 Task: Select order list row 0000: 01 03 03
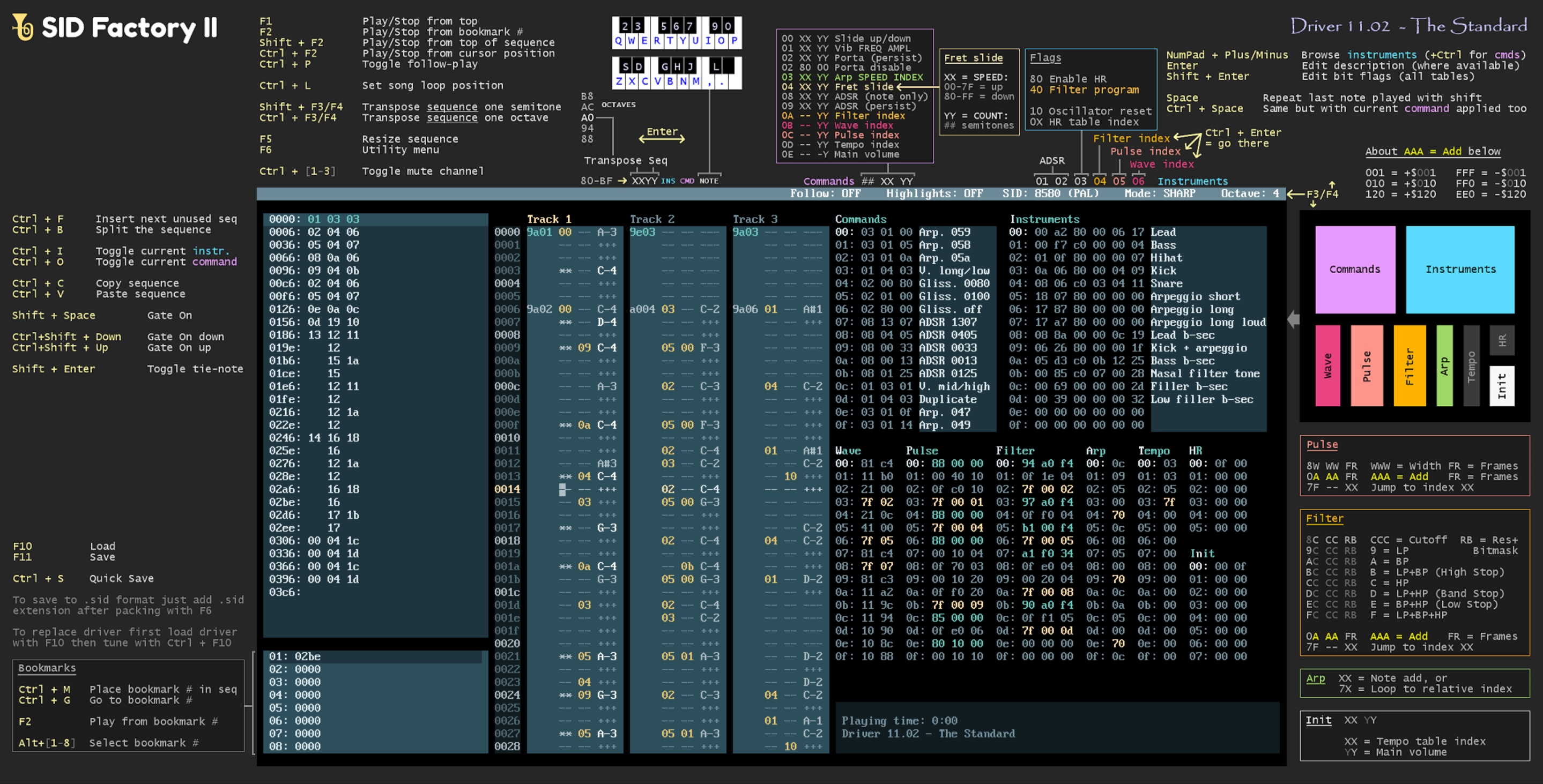tap(376, 219)
